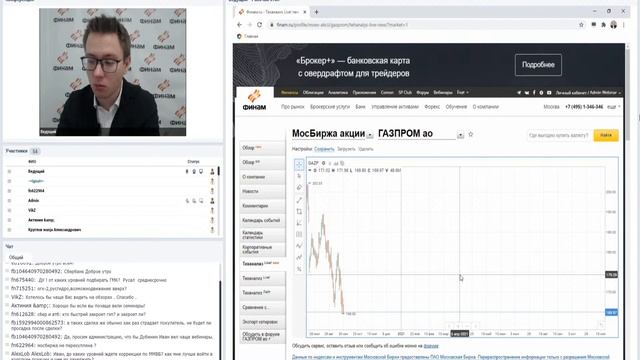Image resolution: width=640 pixels, height=360 pixels.
Task: Tick the checkbox beside chat message from fn675440
Action: pyautogui.click(x=7, y=280)
